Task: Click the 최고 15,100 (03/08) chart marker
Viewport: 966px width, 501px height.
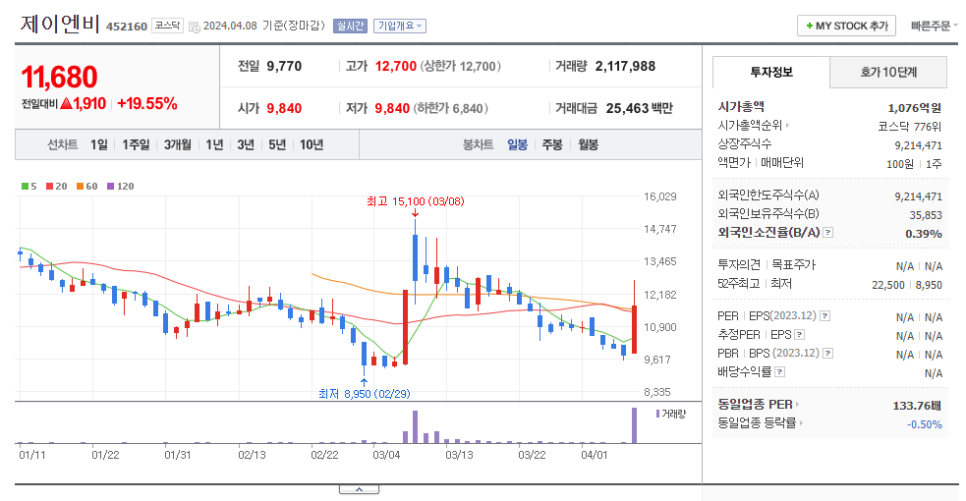Action: tap(415, 202)
